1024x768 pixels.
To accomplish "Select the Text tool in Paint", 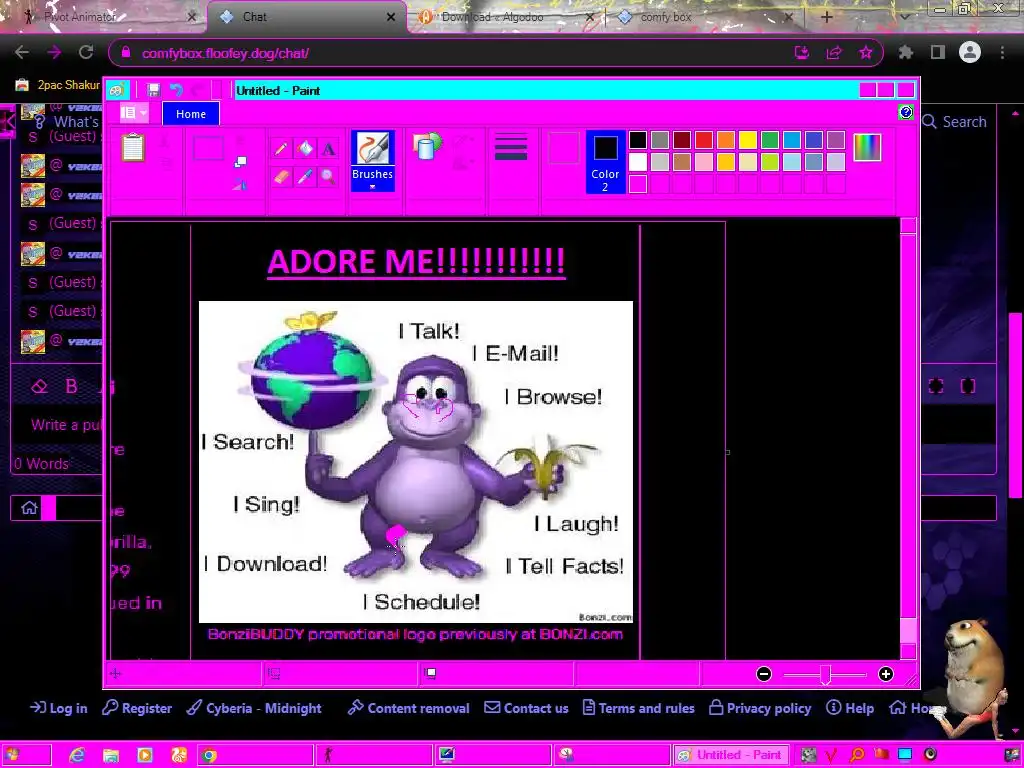I will tap(328, 149).
